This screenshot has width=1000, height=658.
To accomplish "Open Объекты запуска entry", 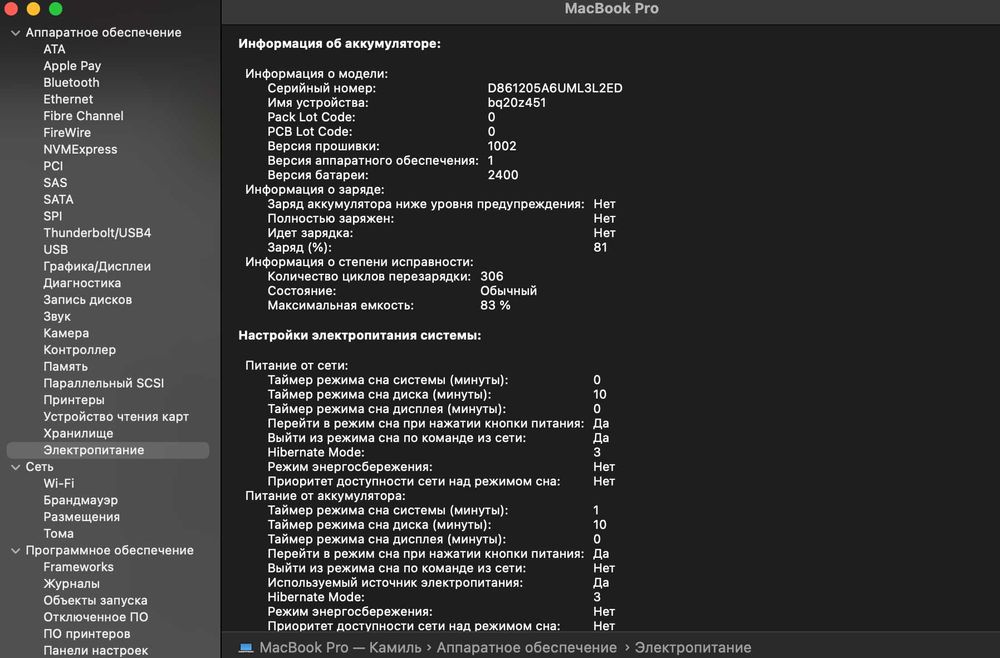I will pos(95,600).
